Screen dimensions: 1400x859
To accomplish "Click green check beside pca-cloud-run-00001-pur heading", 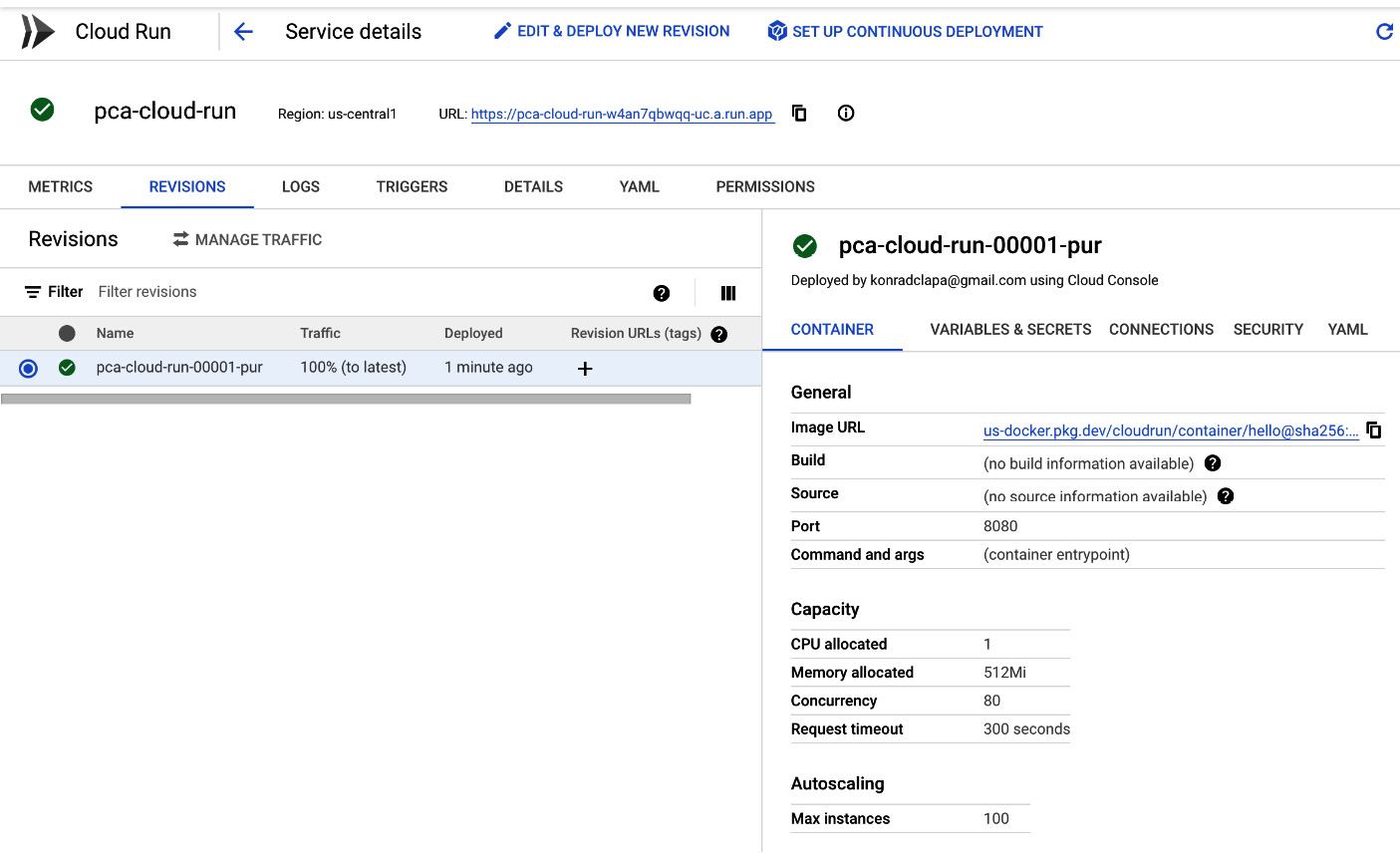I will tap(805, 246).
